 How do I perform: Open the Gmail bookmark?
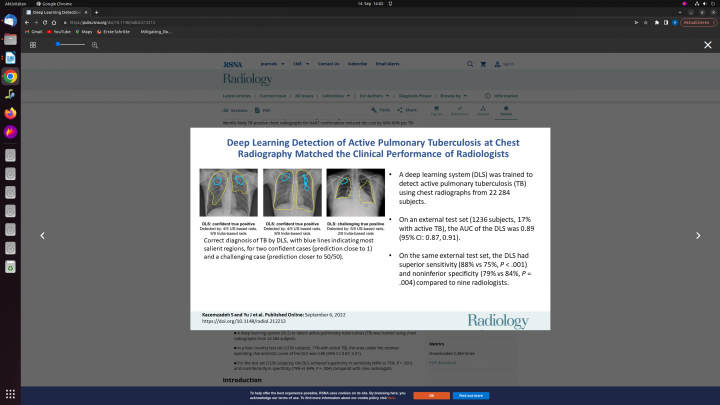pyautogui.click(x=34, y=32)
